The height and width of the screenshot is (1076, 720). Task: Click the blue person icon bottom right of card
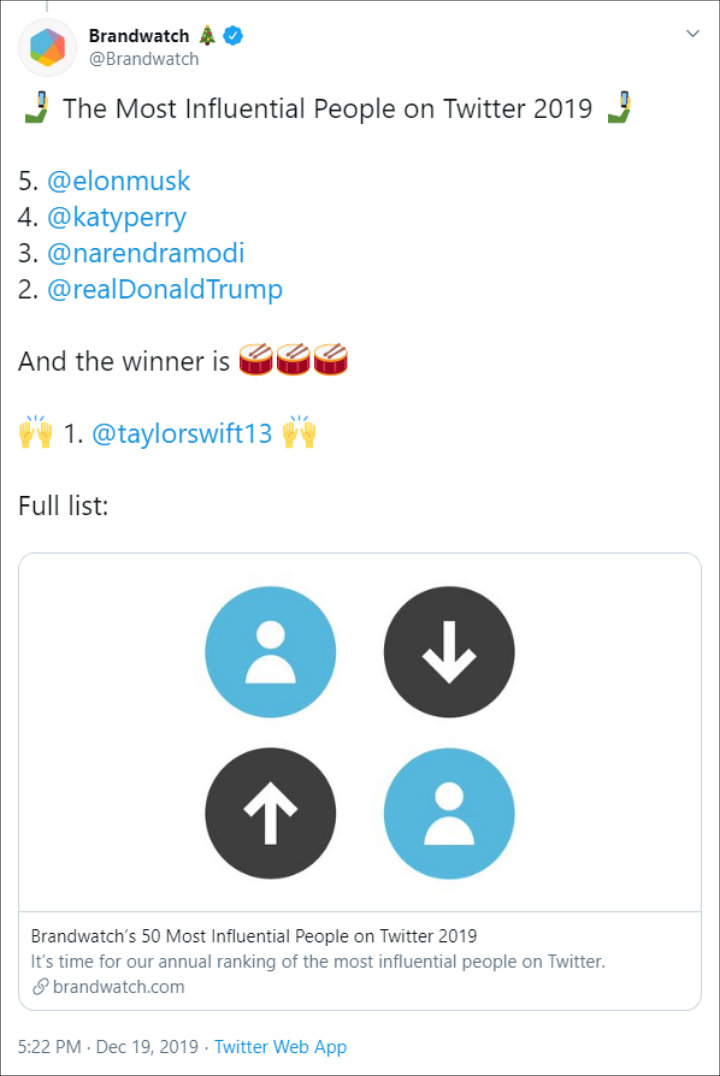449,813
